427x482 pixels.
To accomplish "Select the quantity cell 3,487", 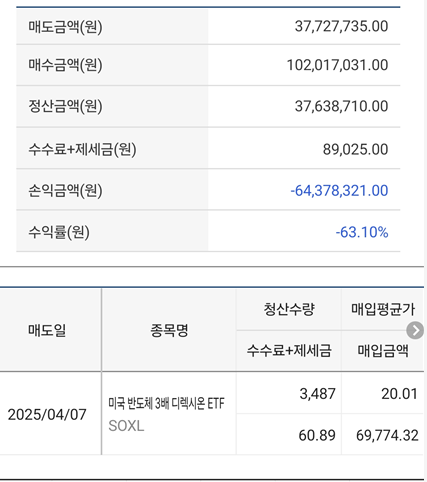I will tap(317, 394).
